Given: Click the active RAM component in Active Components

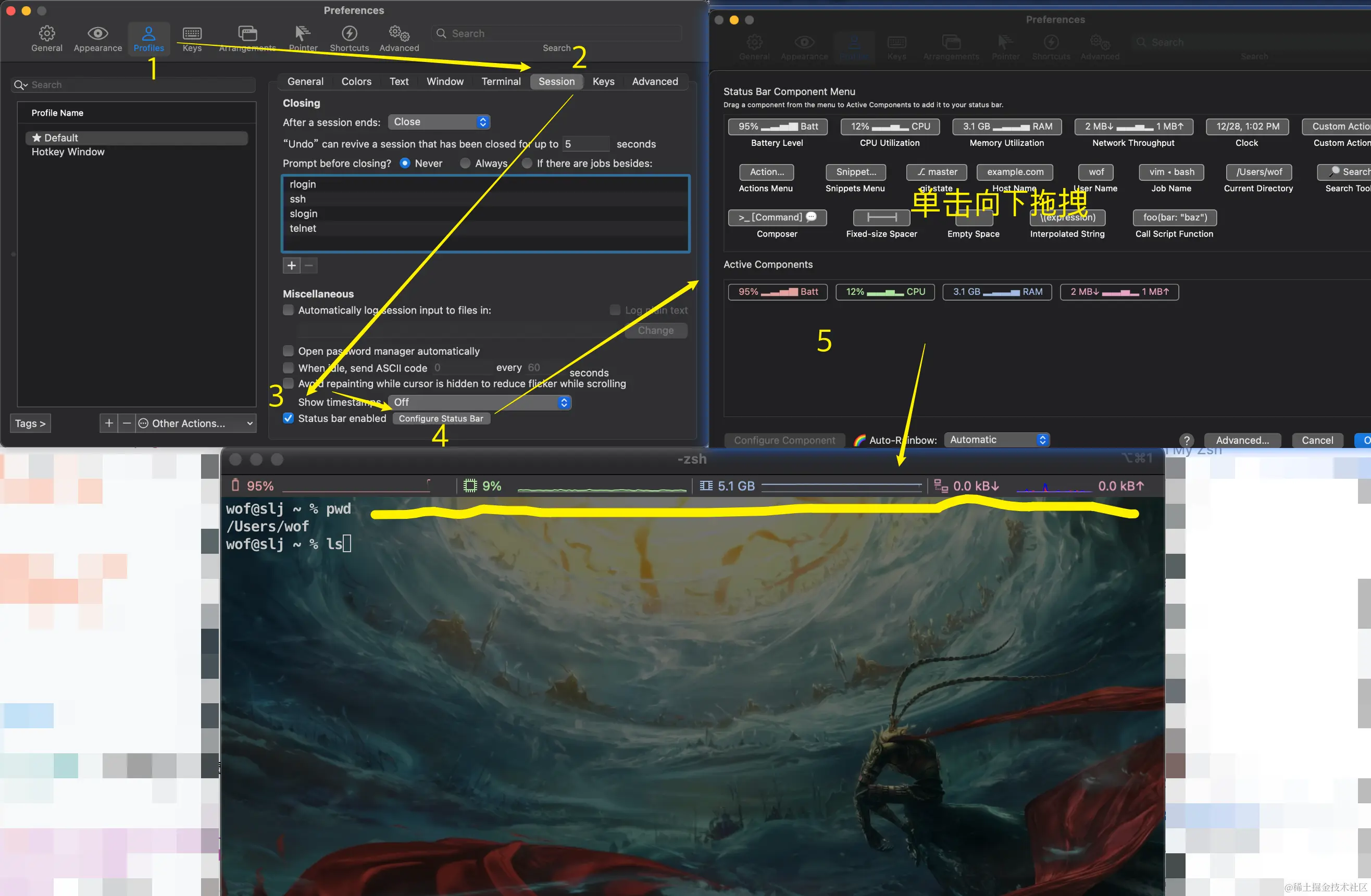Looking at the screenshot, I should coord(996,292).
